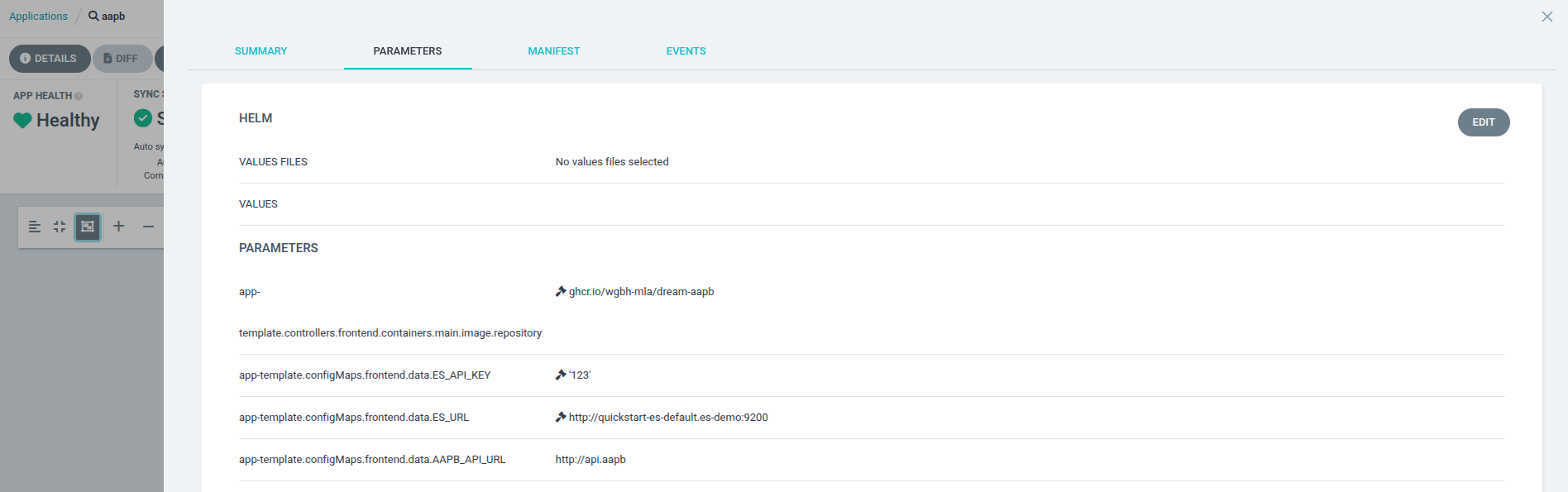
Task: Open the DIFF view
Action: click(x=122, y=59)
